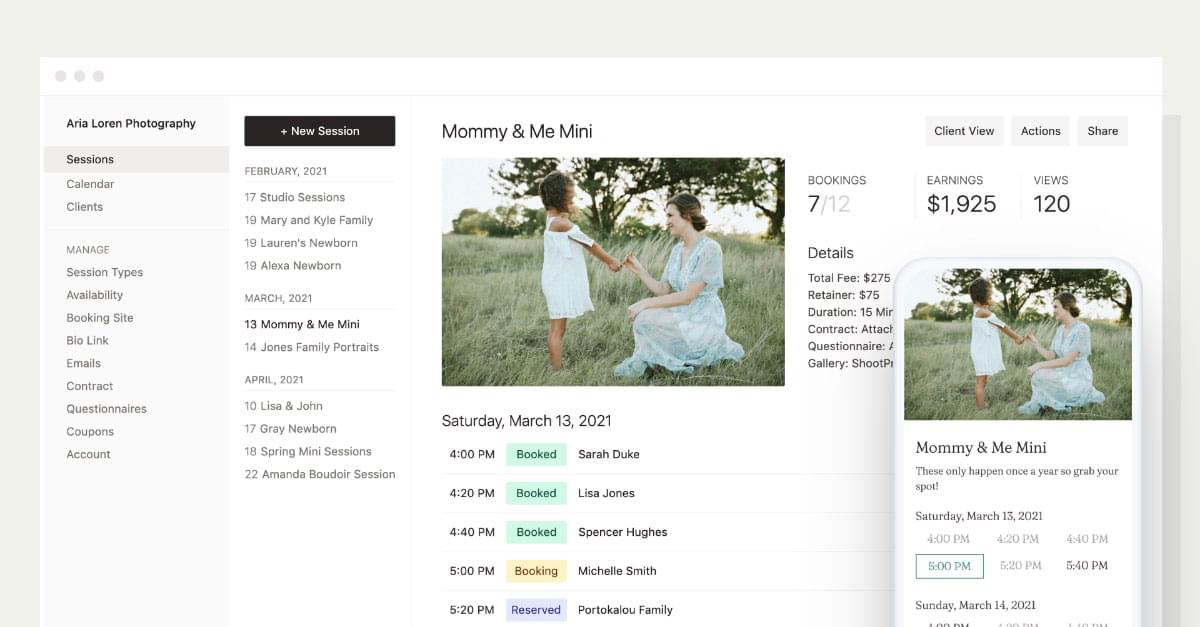Click the + New Session button

(x=319, y=131)
